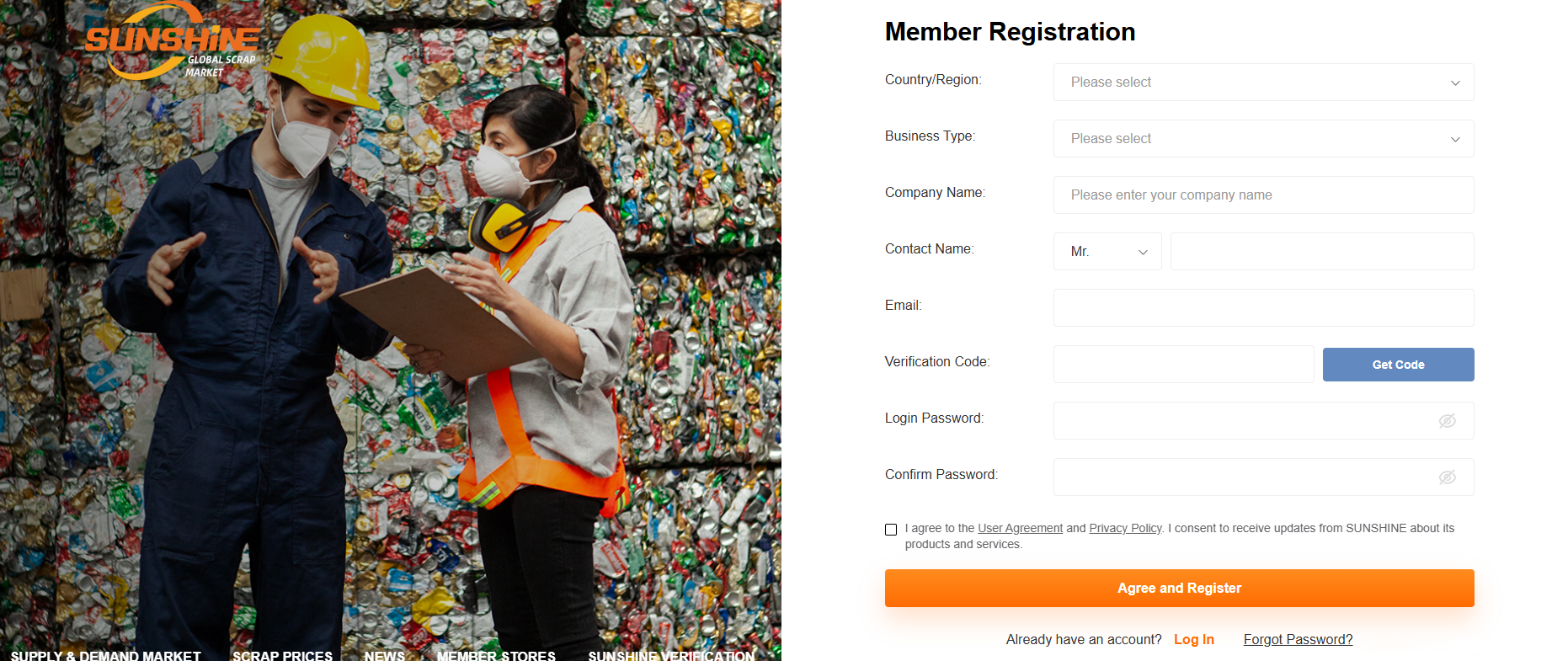This screenshot has height=661, width=1568.
Task: Select the Member Stores menu item
Action: pos(496,655)
